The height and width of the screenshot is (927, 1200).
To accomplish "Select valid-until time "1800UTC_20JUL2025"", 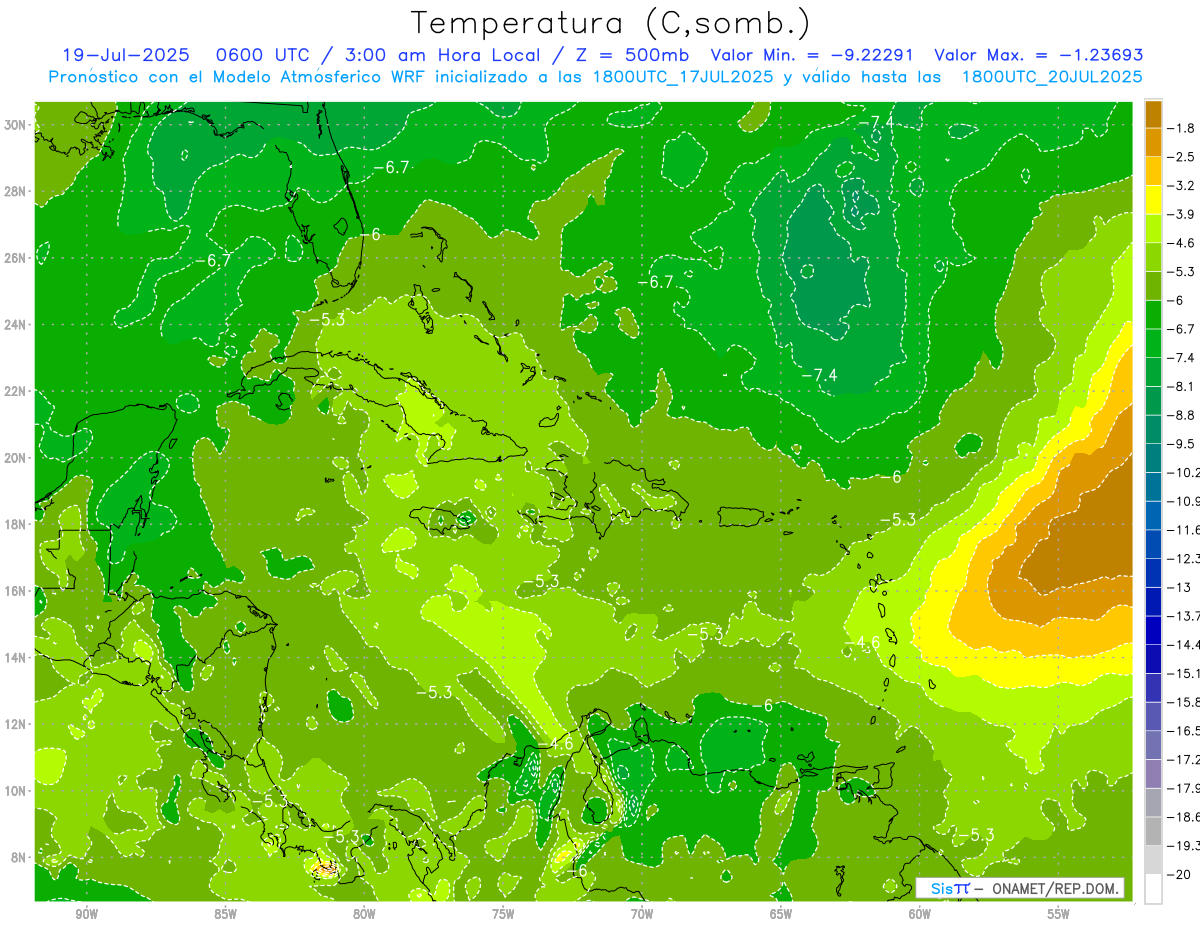I will pos(1052,76).
